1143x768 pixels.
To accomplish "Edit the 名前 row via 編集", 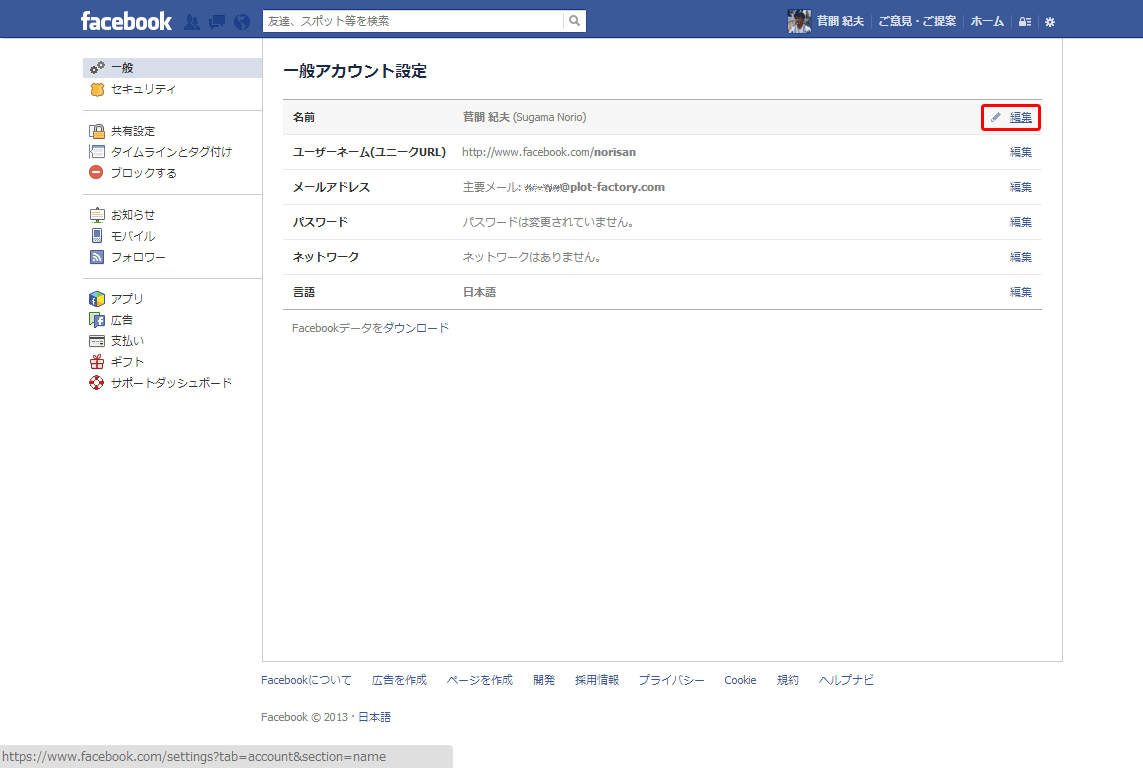I will click(x=1021, y=117).
